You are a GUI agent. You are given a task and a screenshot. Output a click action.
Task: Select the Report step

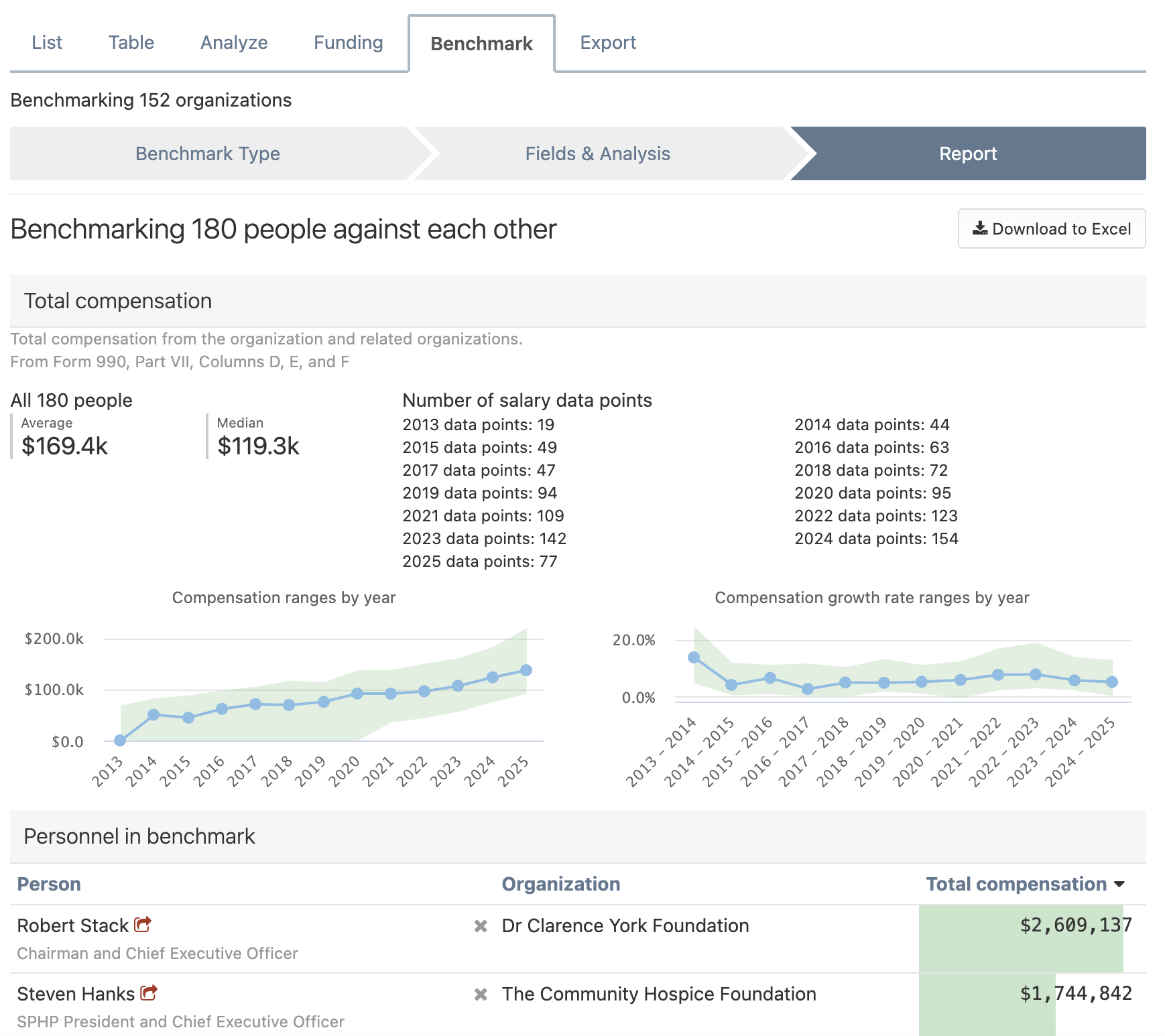click(x=968, y=153)
